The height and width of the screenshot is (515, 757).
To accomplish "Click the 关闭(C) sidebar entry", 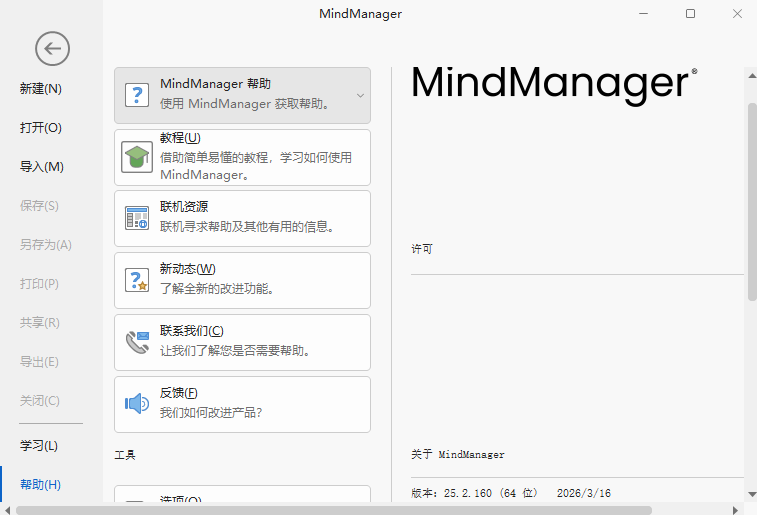I will pos(40,401).
